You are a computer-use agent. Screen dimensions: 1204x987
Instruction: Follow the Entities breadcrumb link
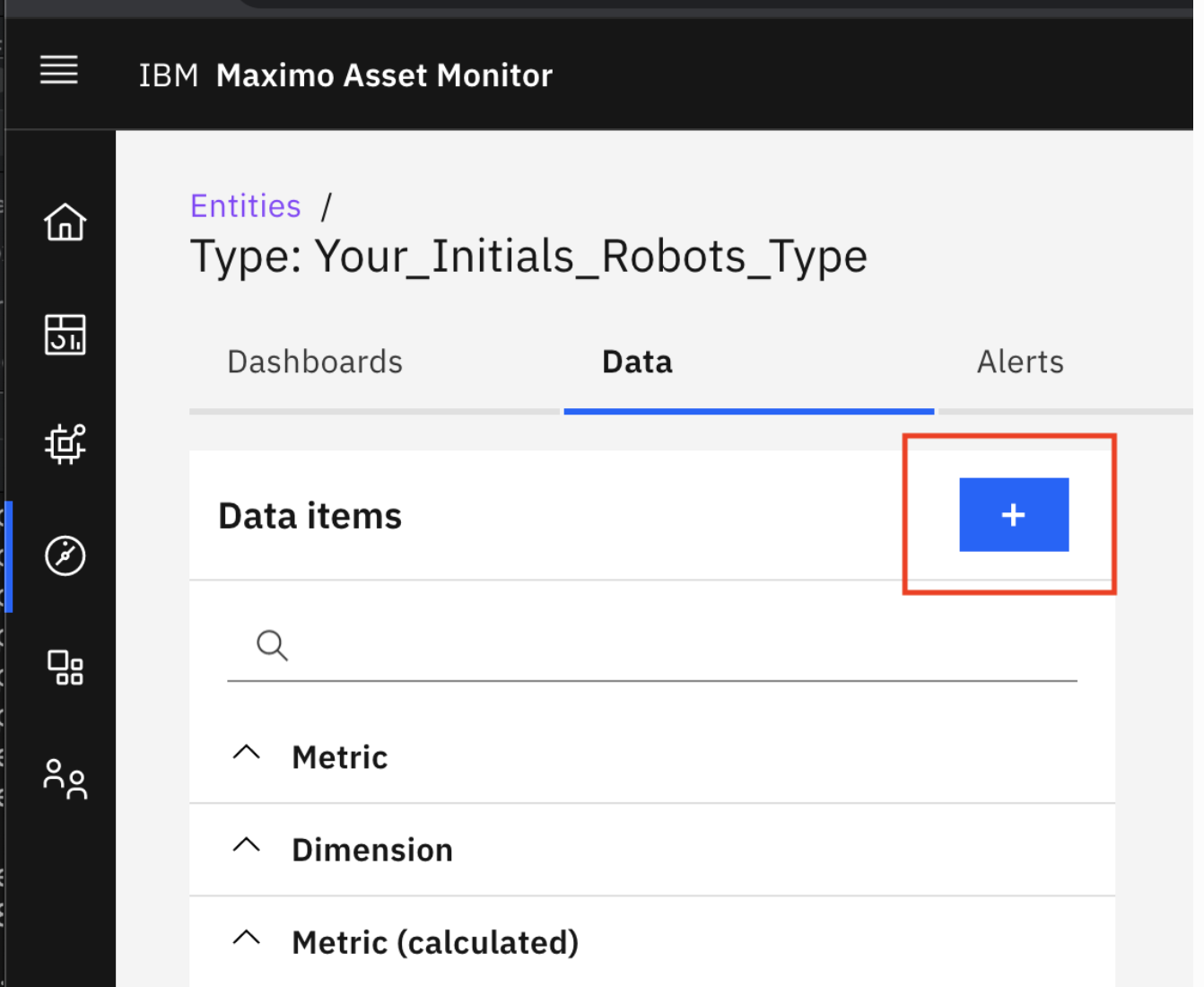click(246, 206)
